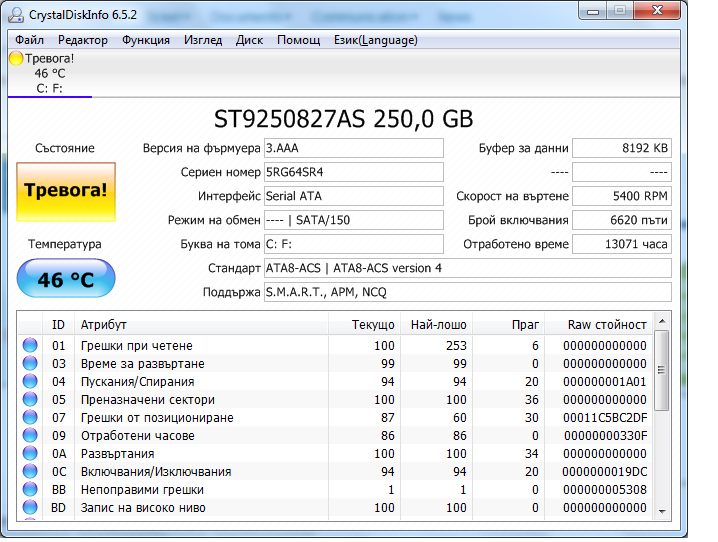Click raw value 00011C5BC2DF
Viewport: 718px width, 542px height.
pyautogui.click(x=605, y=417)
